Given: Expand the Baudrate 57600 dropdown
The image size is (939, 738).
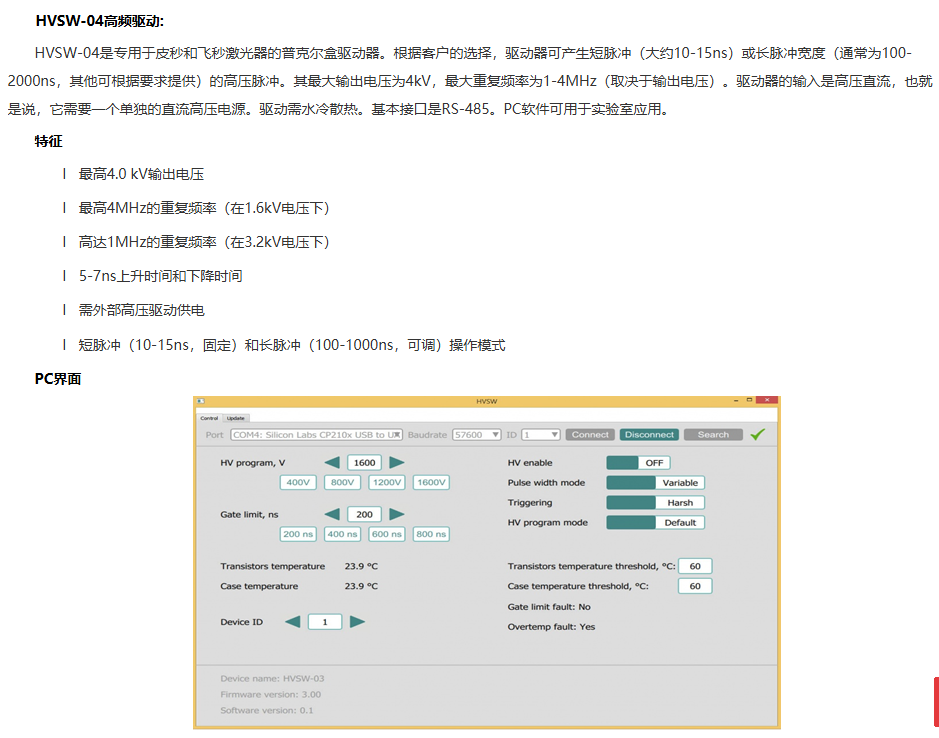Looking at the screenshot, I should coord(477,435).
